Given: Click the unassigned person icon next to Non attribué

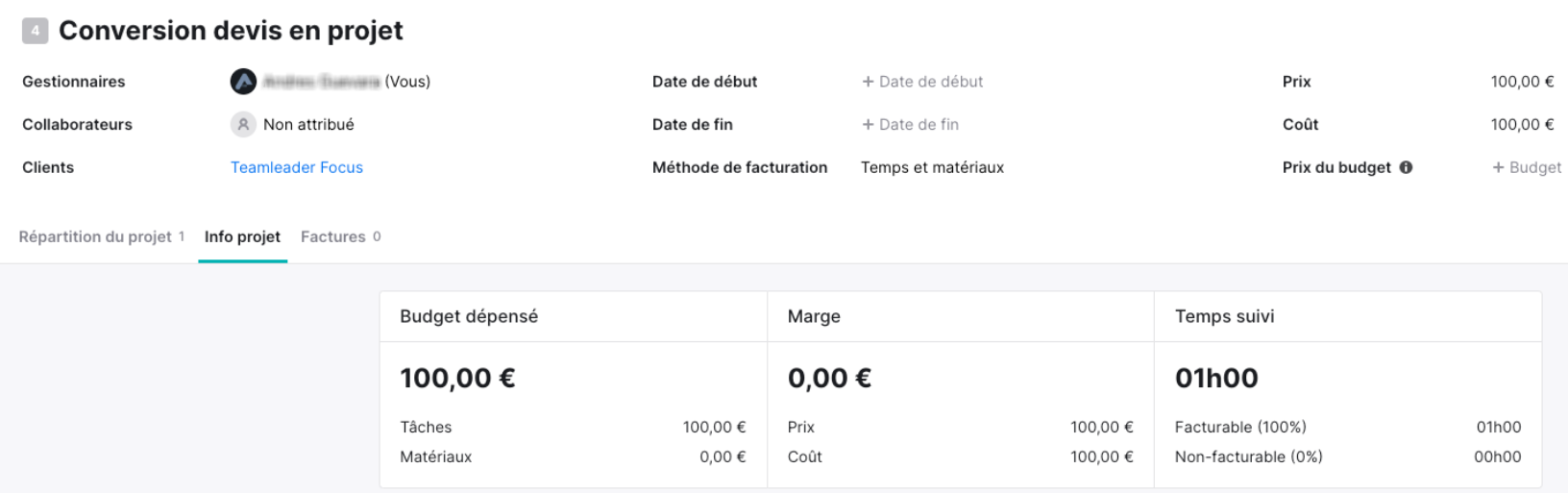Looking at the screenshot, I should click(243, 124).
